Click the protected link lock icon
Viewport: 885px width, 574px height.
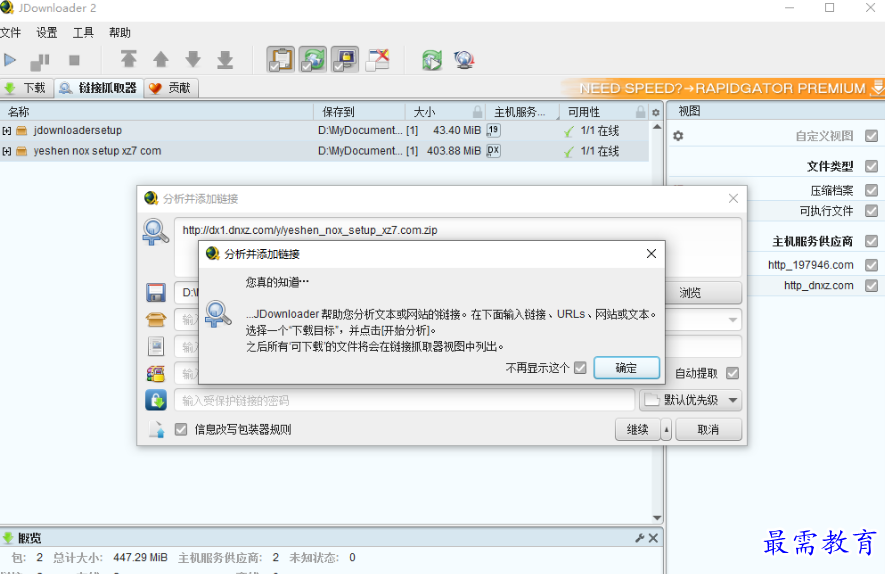point(156,400)
